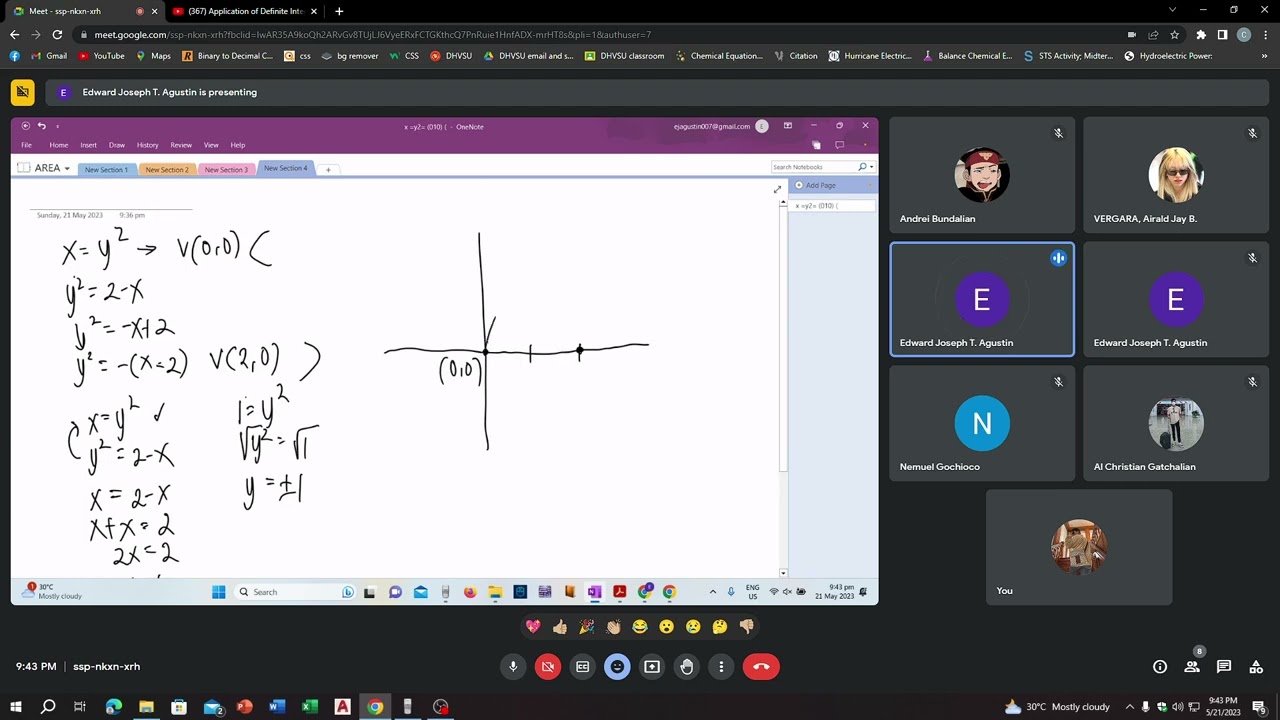The width and height of the screenshot is (1280, 720).
Task: Open Chrome extensions puzzle icon
Action: click(1201, 34)
